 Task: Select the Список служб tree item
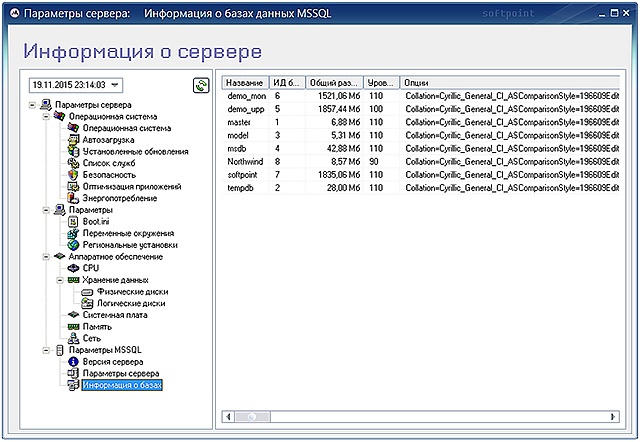(x=109, y=163)
